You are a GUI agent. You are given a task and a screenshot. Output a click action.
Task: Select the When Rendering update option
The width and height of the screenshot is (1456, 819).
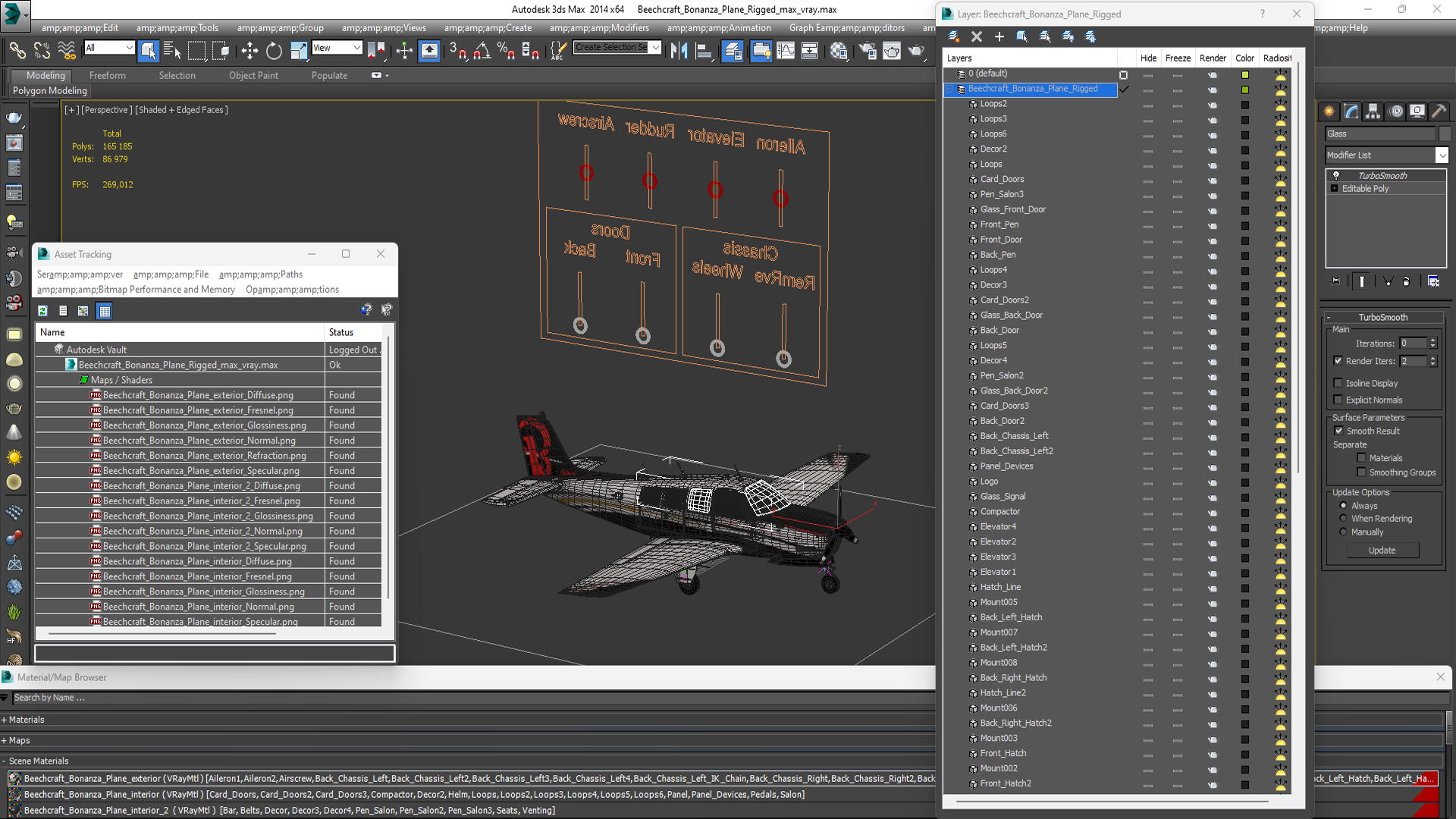point(1344,519)
